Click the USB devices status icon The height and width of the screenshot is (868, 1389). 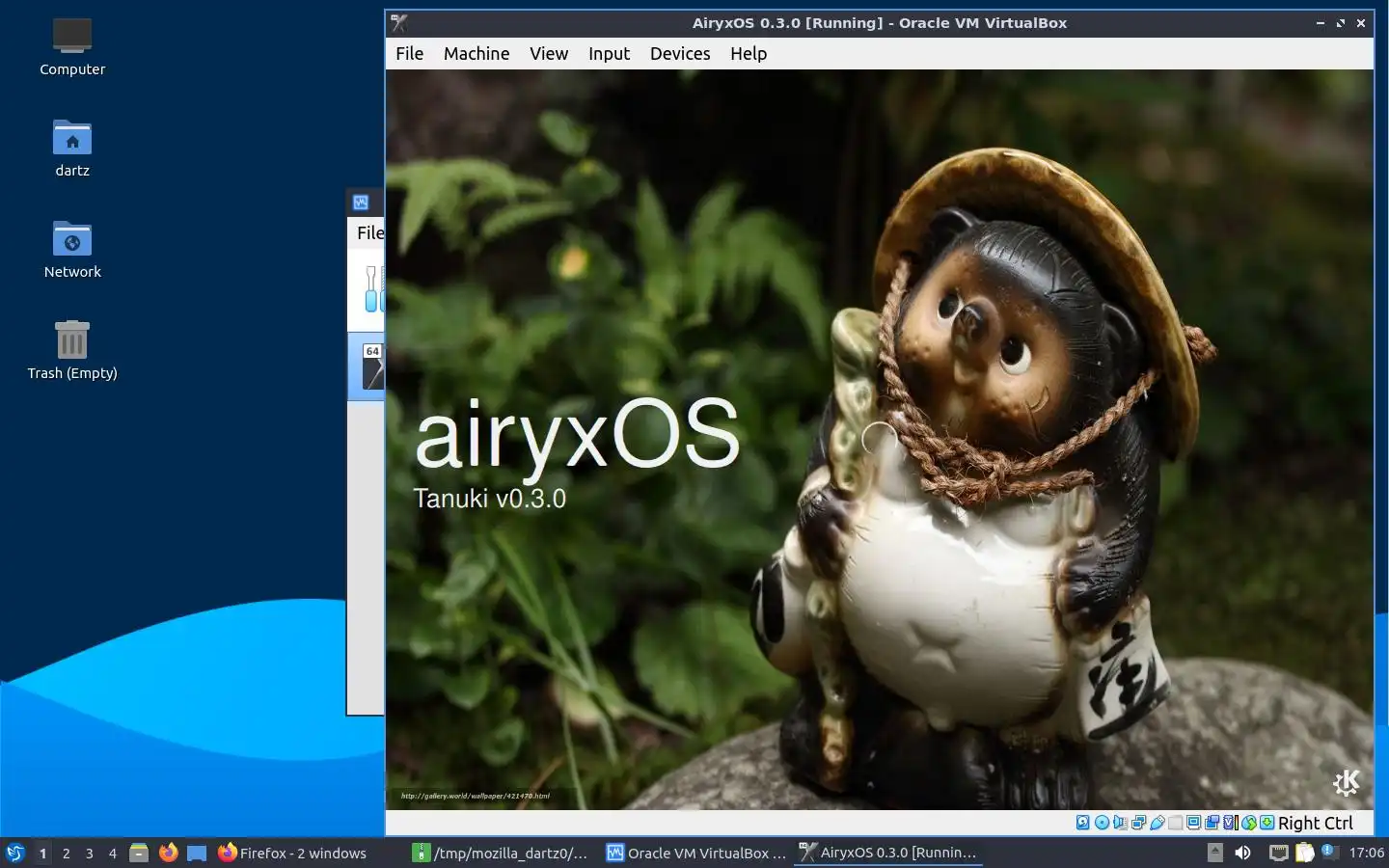click(1157, 823)
